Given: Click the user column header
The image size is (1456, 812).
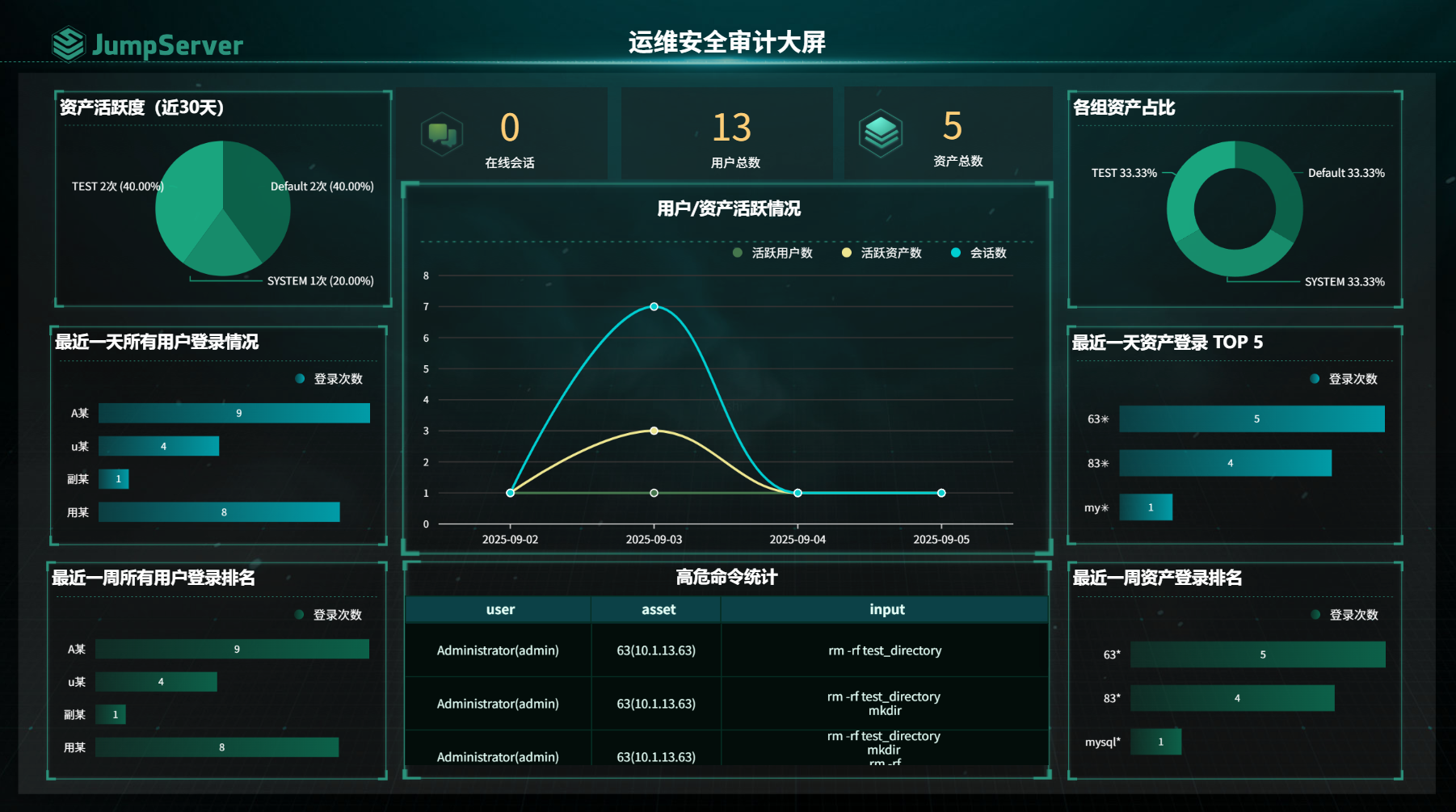Looking at the screenshot, I should 500,610.
